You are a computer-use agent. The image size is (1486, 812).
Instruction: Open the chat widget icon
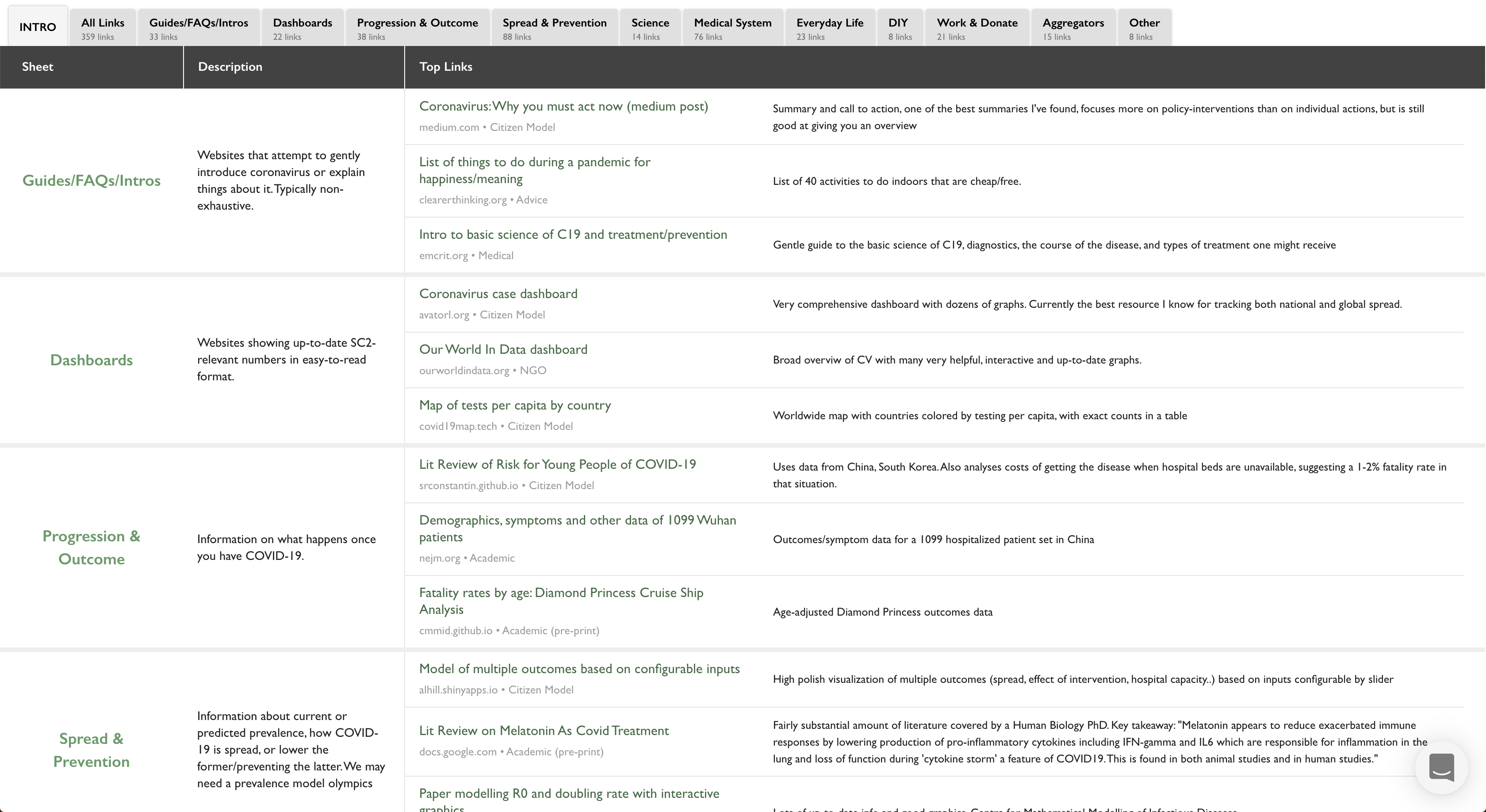click(1441, 768)
